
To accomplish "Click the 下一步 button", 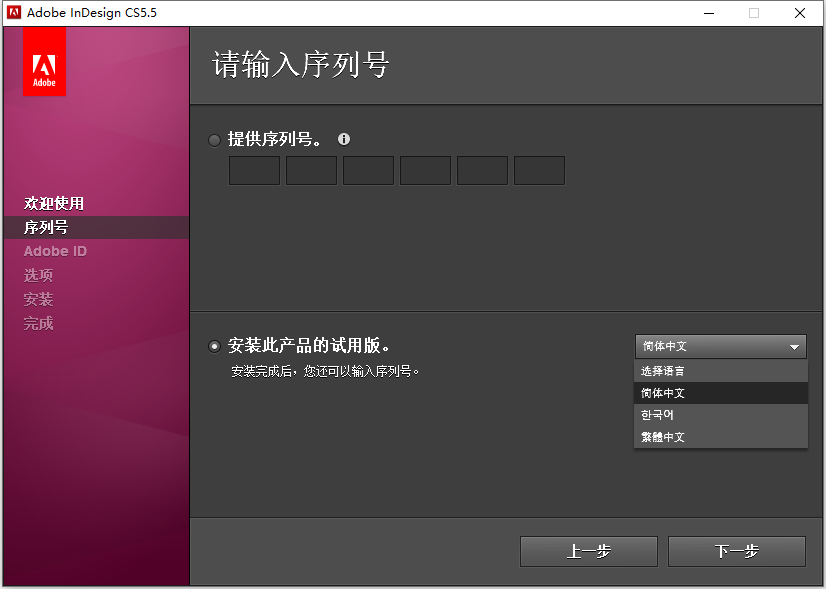I will click(737, 552).
